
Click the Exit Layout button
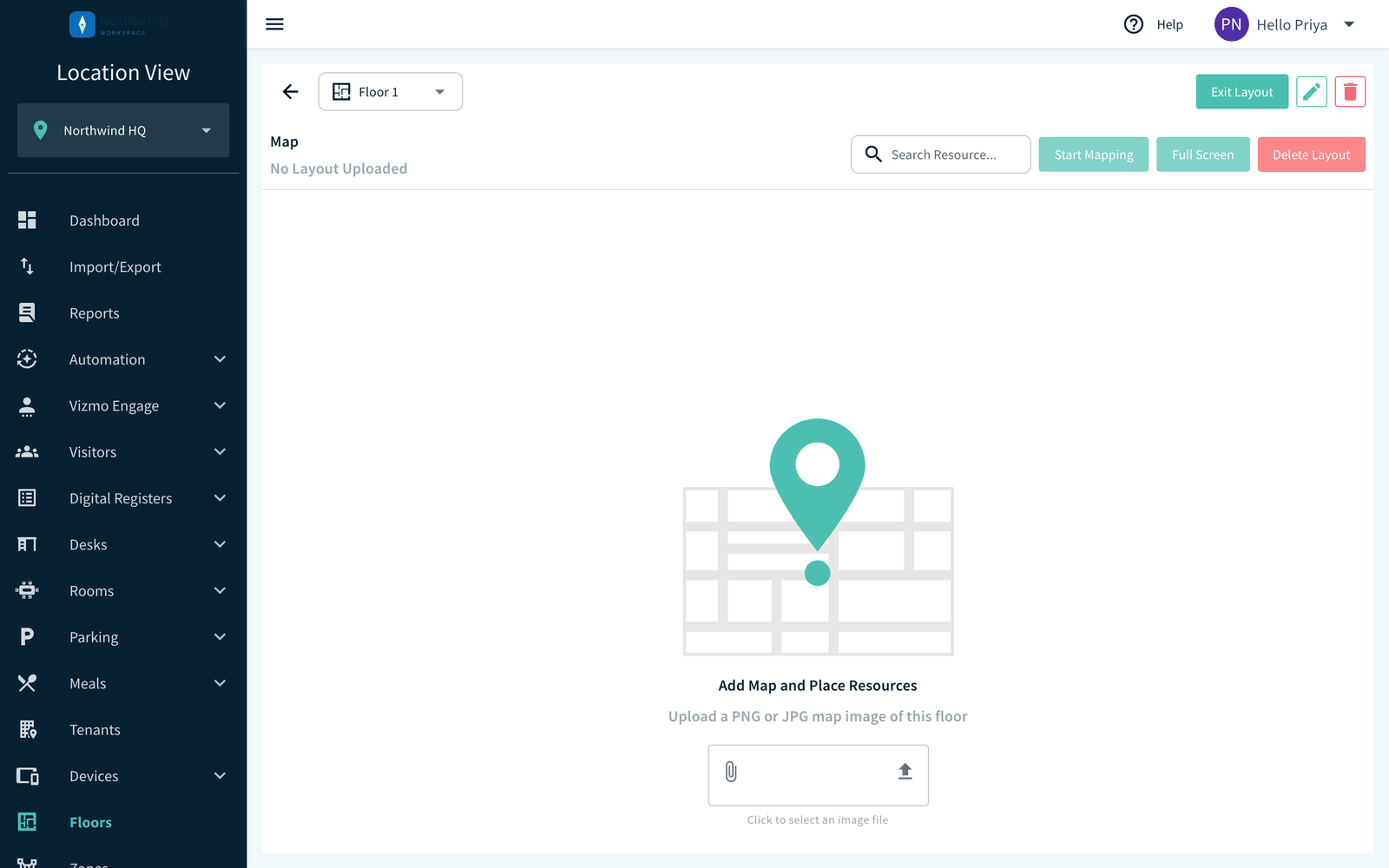(x=1241, y=91)
